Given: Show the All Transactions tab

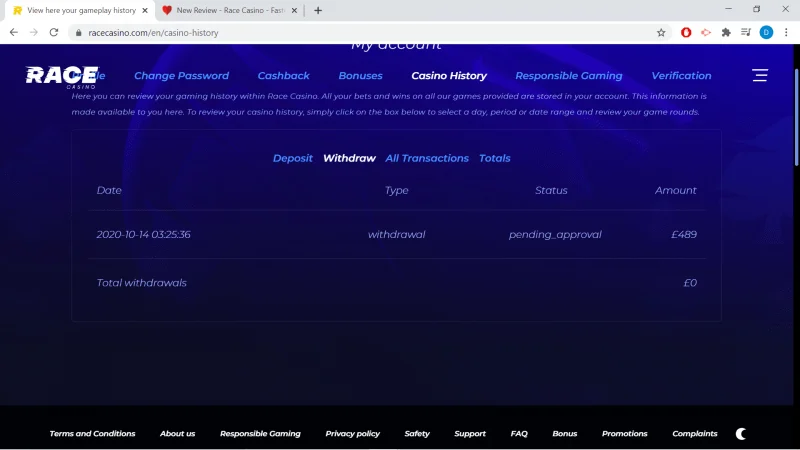Looking at the screenshot, I should tap(427, 158).
